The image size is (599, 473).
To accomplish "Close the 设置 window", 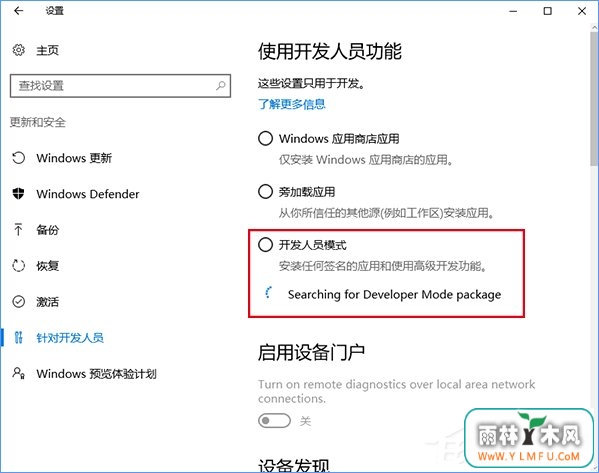I will coord(582,11).
